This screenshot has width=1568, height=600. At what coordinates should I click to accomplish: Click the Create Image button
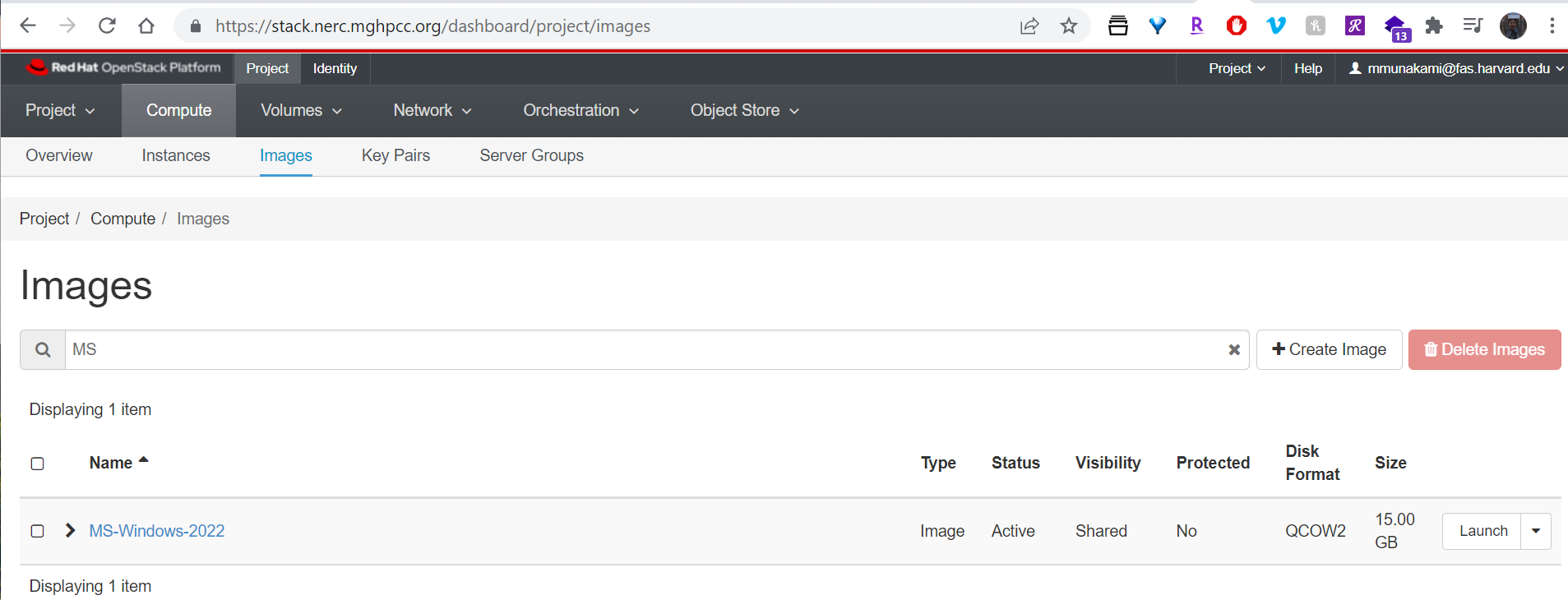click(1329, 350)
